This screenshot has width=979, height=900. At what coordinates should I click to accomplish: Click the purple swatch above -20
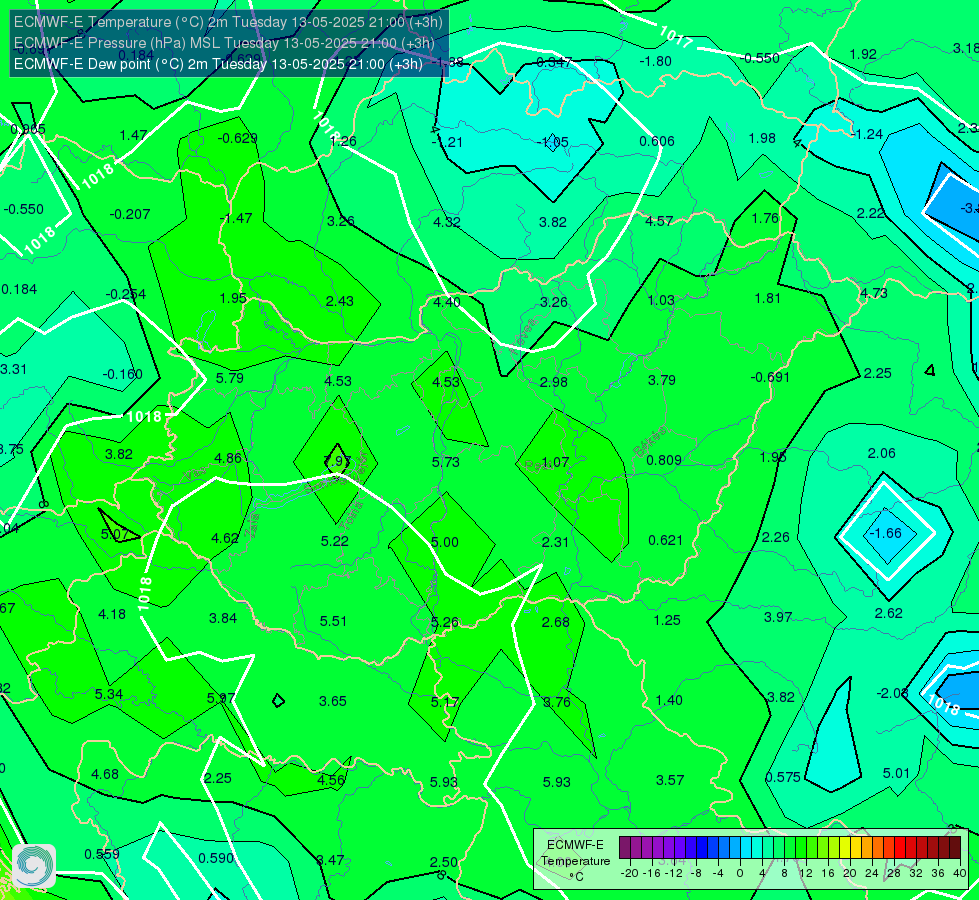[625, 848]
